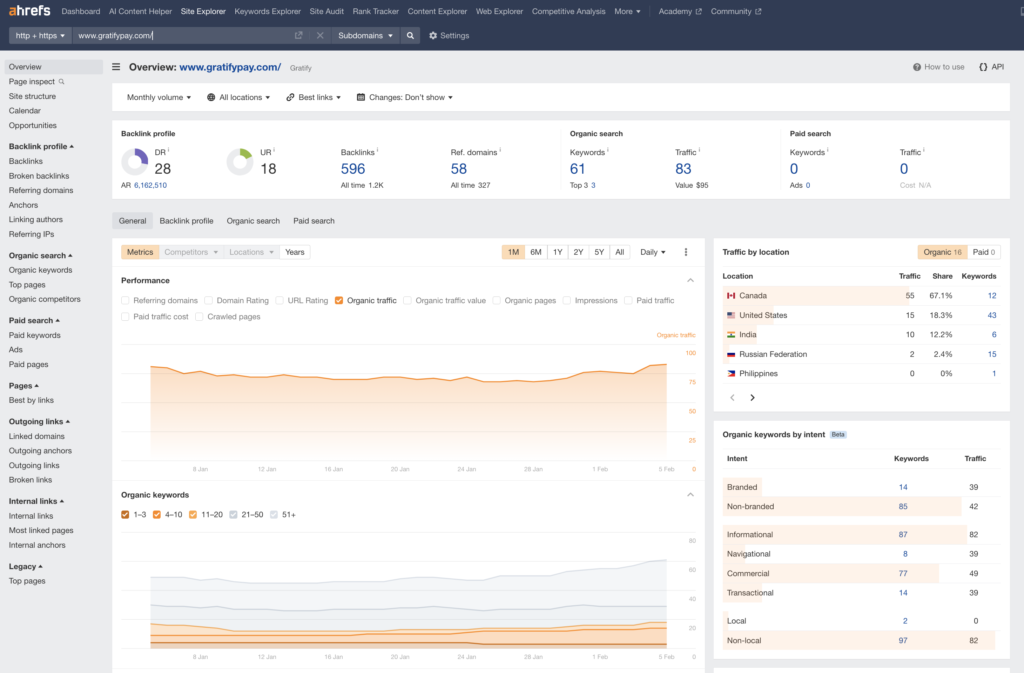Image resolution: width=1024 pixels, height=673 pixels.
Task: Select the 1Y time range
Action: point(557,252)
